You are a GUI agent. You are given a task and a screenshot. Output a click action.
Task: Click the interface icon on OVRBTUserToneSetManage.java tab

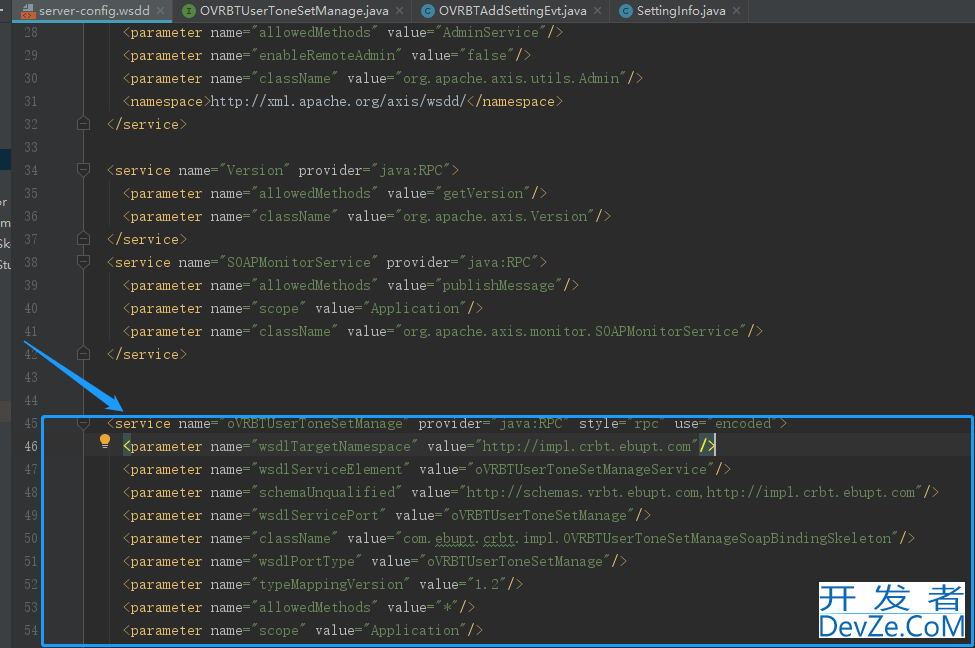coord(188,11)
